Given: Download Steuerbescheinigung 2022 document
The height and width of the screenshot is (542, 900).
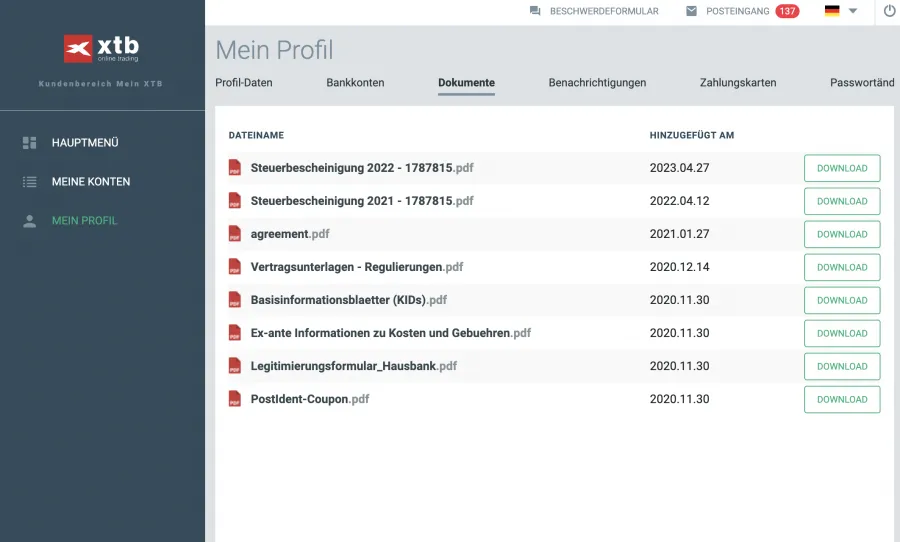Looking at the screenshot, I should coord(842,168).
